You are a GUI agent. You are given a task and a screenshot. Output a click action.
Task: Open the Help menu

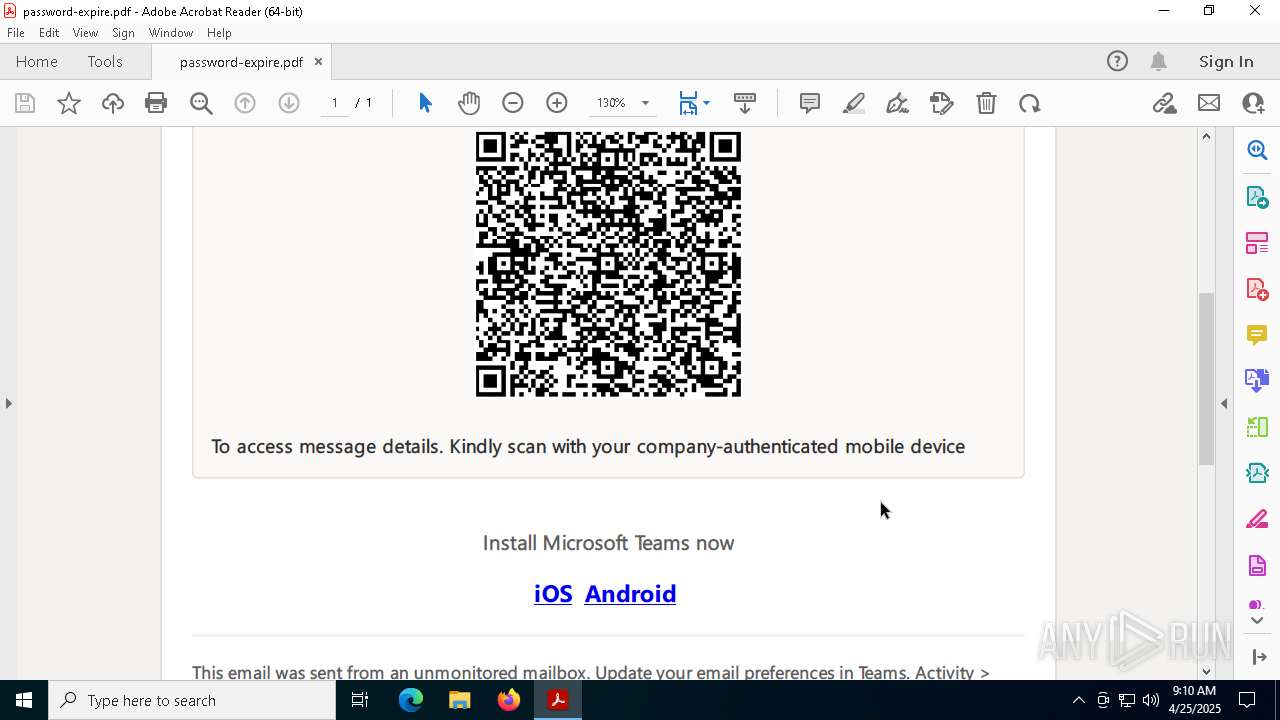coord(219,33)
